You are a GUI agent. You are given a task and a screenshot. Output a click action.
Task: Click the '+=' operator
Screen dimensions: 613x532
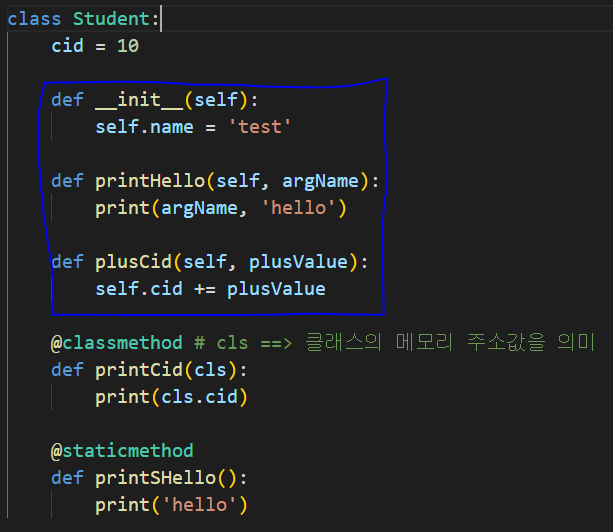(x=205, y=289)
